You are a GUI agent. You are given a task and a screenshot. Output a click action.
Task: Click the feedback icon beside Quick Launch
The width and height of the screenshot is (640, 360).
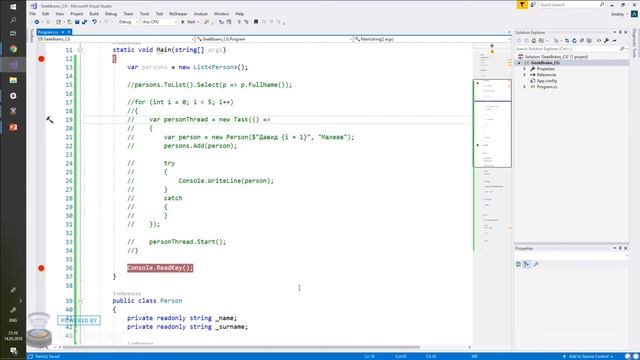click(x=533, y=5)
